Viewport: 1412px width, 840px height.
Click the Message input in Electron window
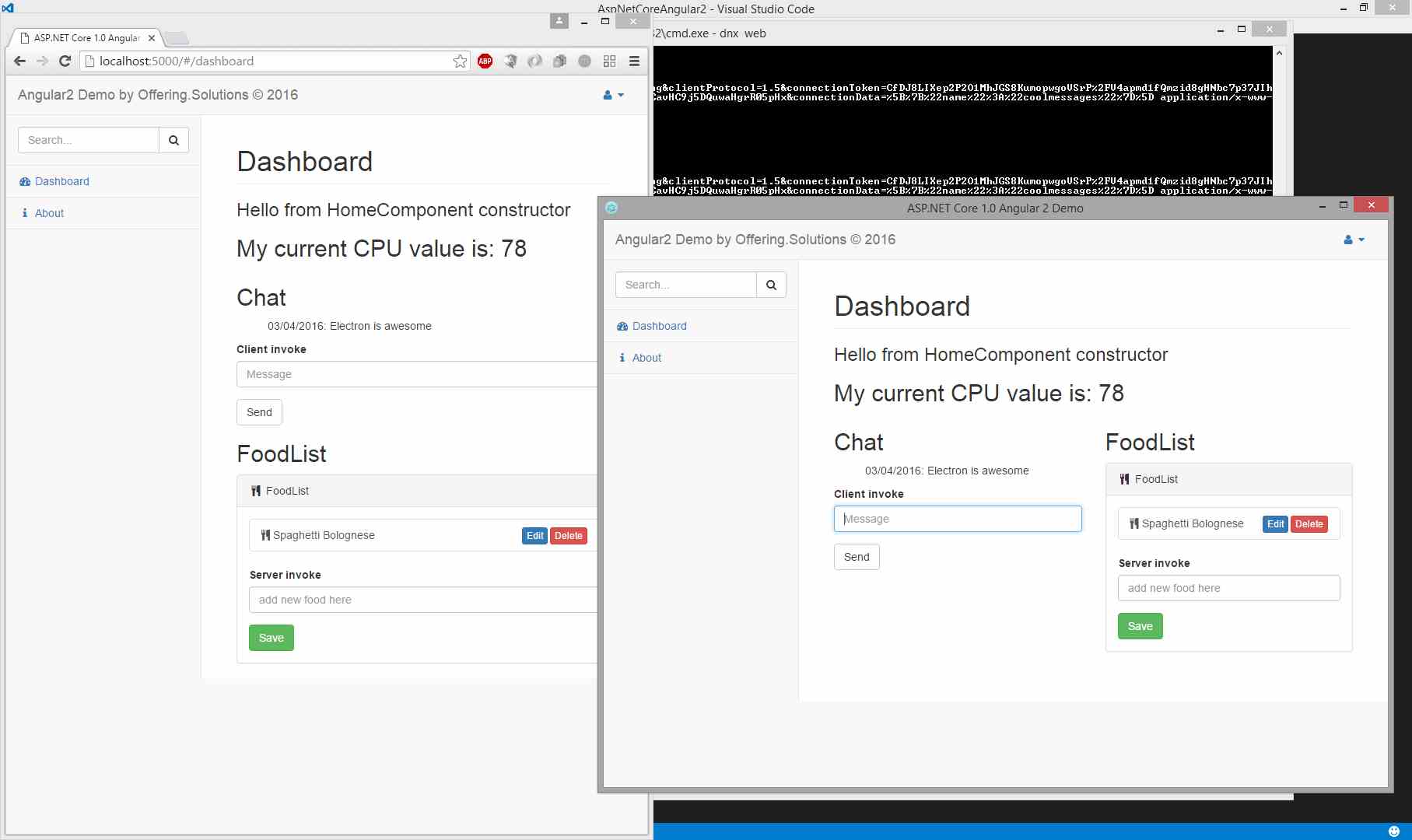pos(958,519)
